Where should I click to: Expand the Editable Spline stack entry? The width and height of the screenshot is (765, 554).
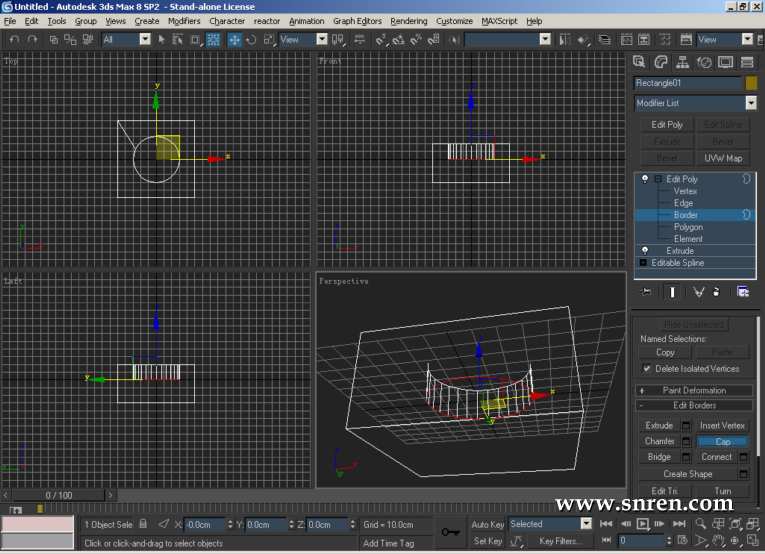point(643,262)
